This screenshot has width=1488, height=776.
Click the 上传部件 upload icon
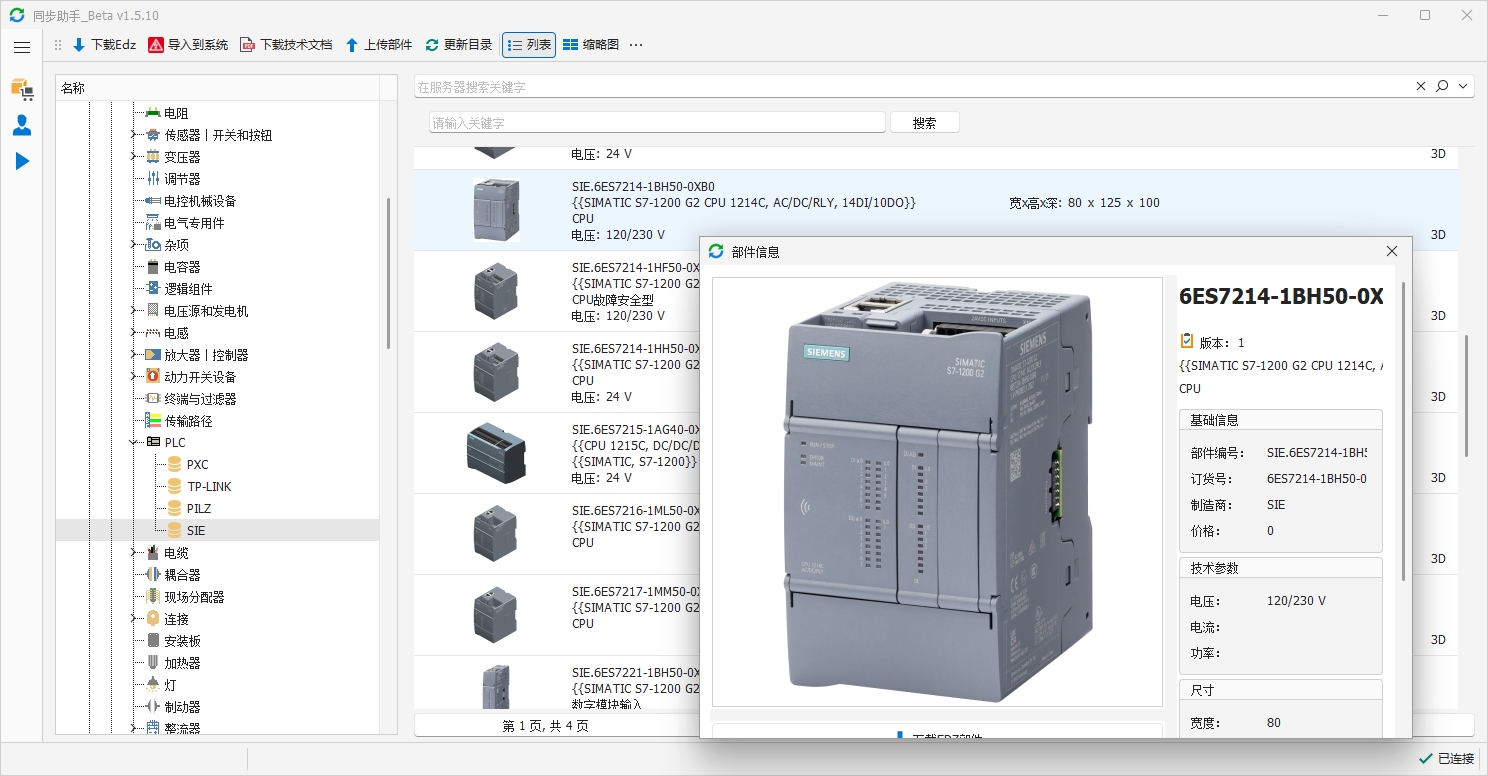351,45
